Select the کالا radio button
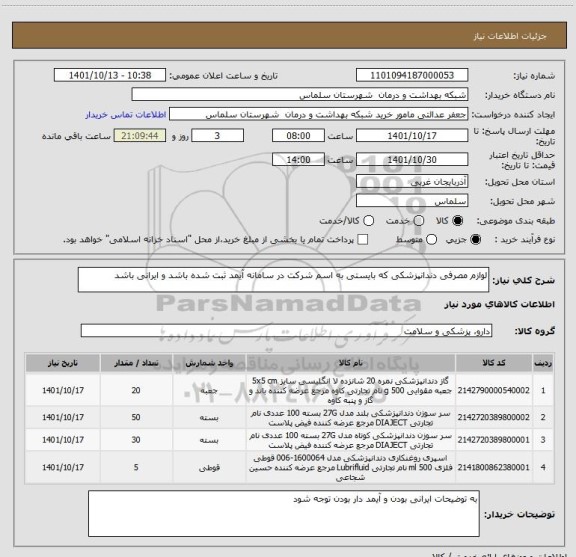The width and height of the screenshot is (576, 557). click(x=458, y=220)
